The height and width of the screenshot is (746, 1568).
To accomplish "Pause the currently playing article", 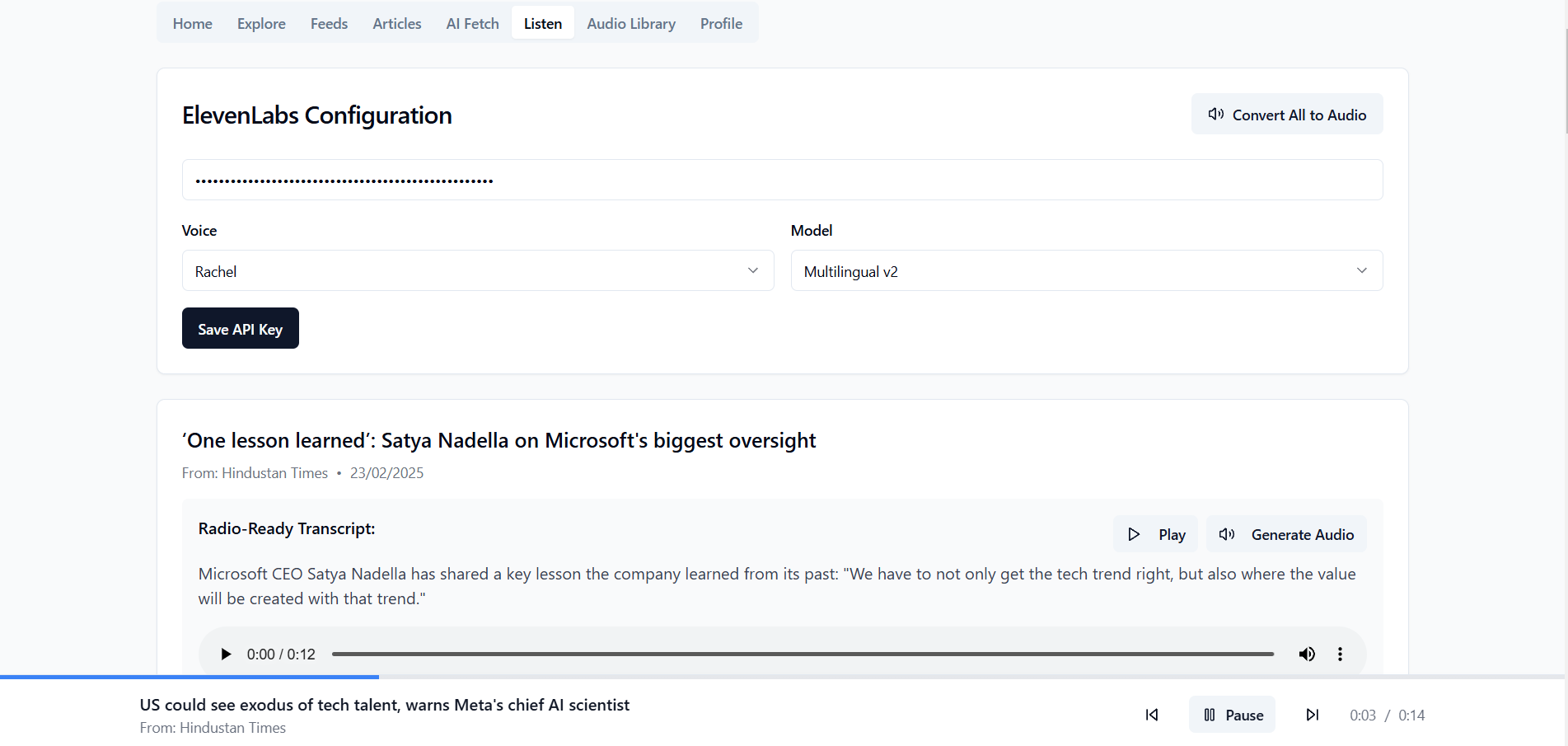I will (x=1232, y=715).
